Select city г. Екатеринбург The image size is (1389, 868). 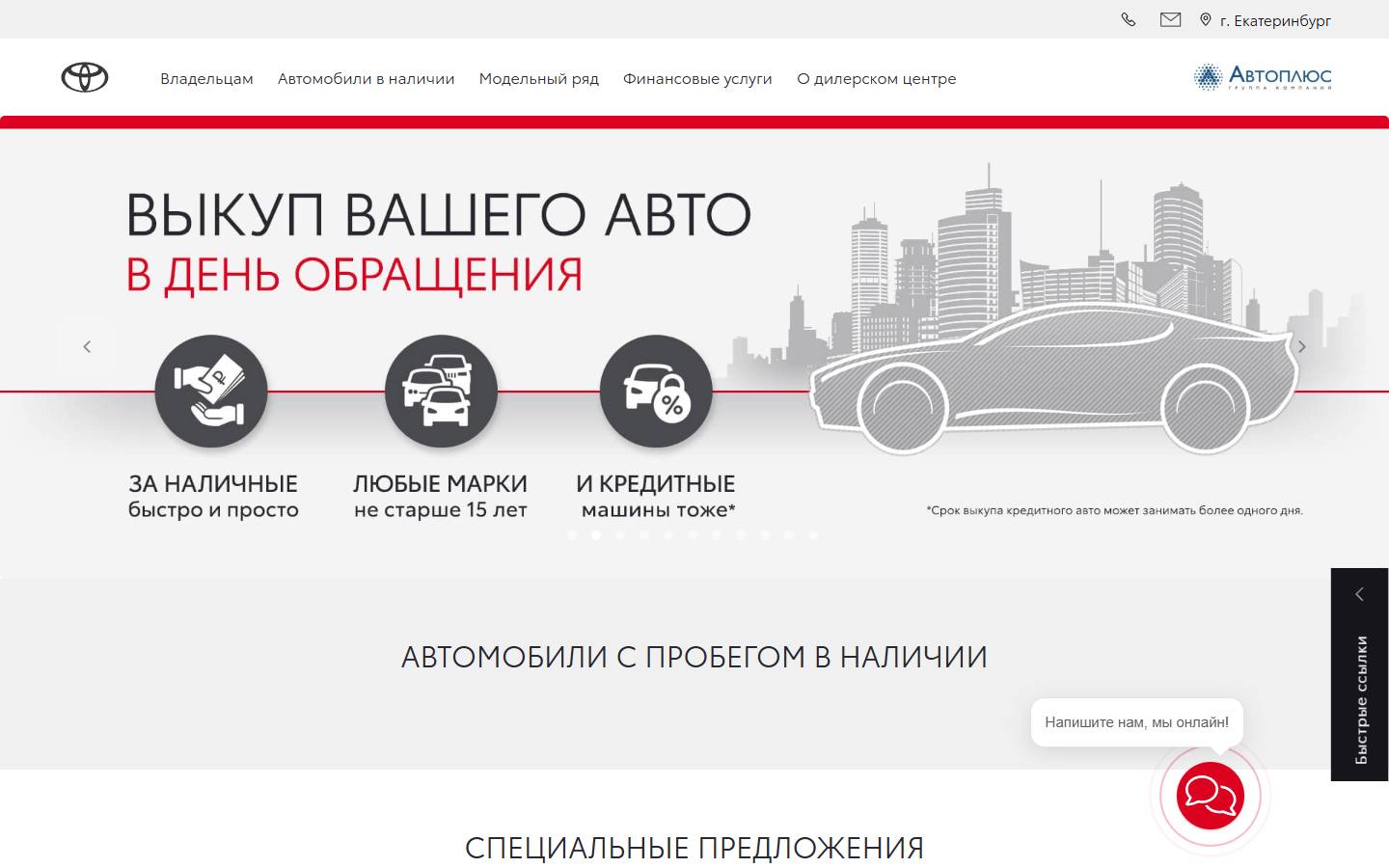point(1266,20)
